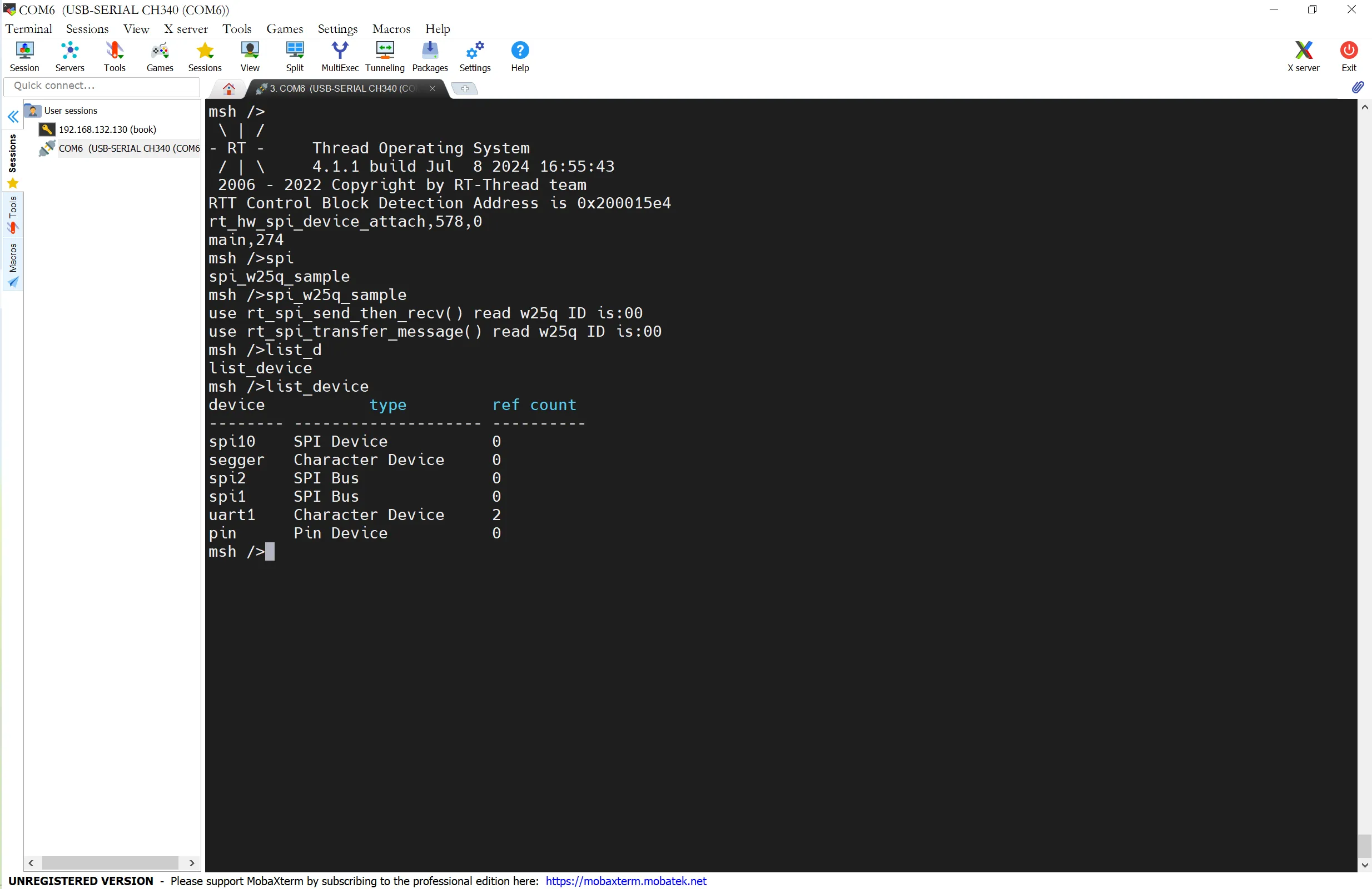Screen dimensions: 1372x889
Task: Select the Split terminal icon
Action: (295, 57)
